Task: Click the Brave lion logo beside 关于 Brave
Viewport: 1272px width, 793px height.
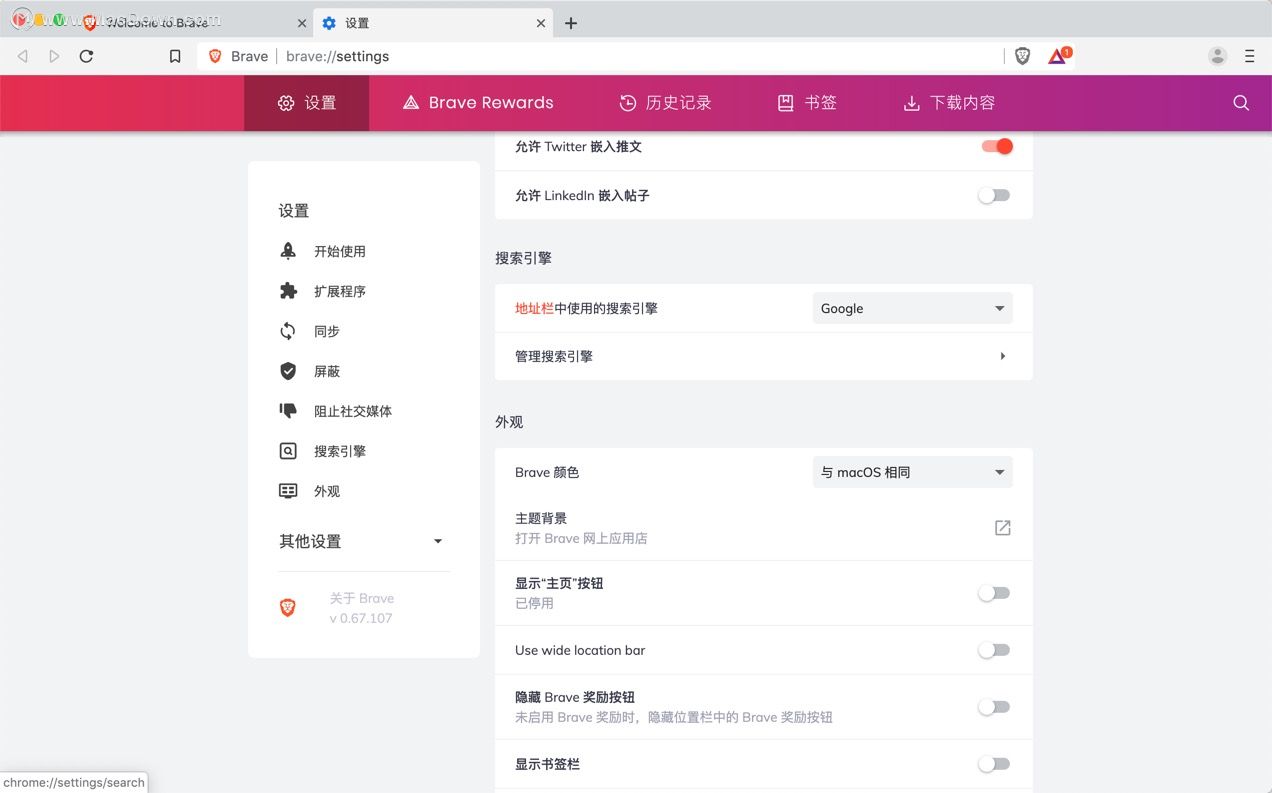Action: [x=288, y=608]
